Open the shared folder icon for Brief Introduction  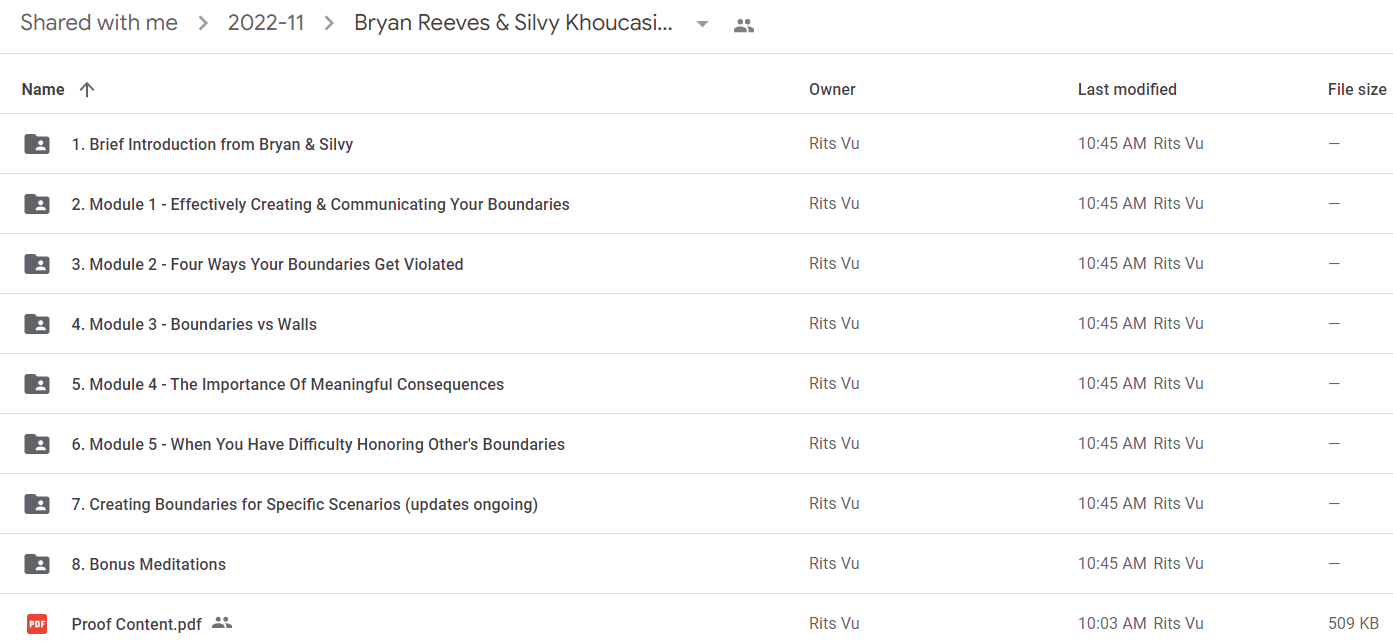[37, 144]
